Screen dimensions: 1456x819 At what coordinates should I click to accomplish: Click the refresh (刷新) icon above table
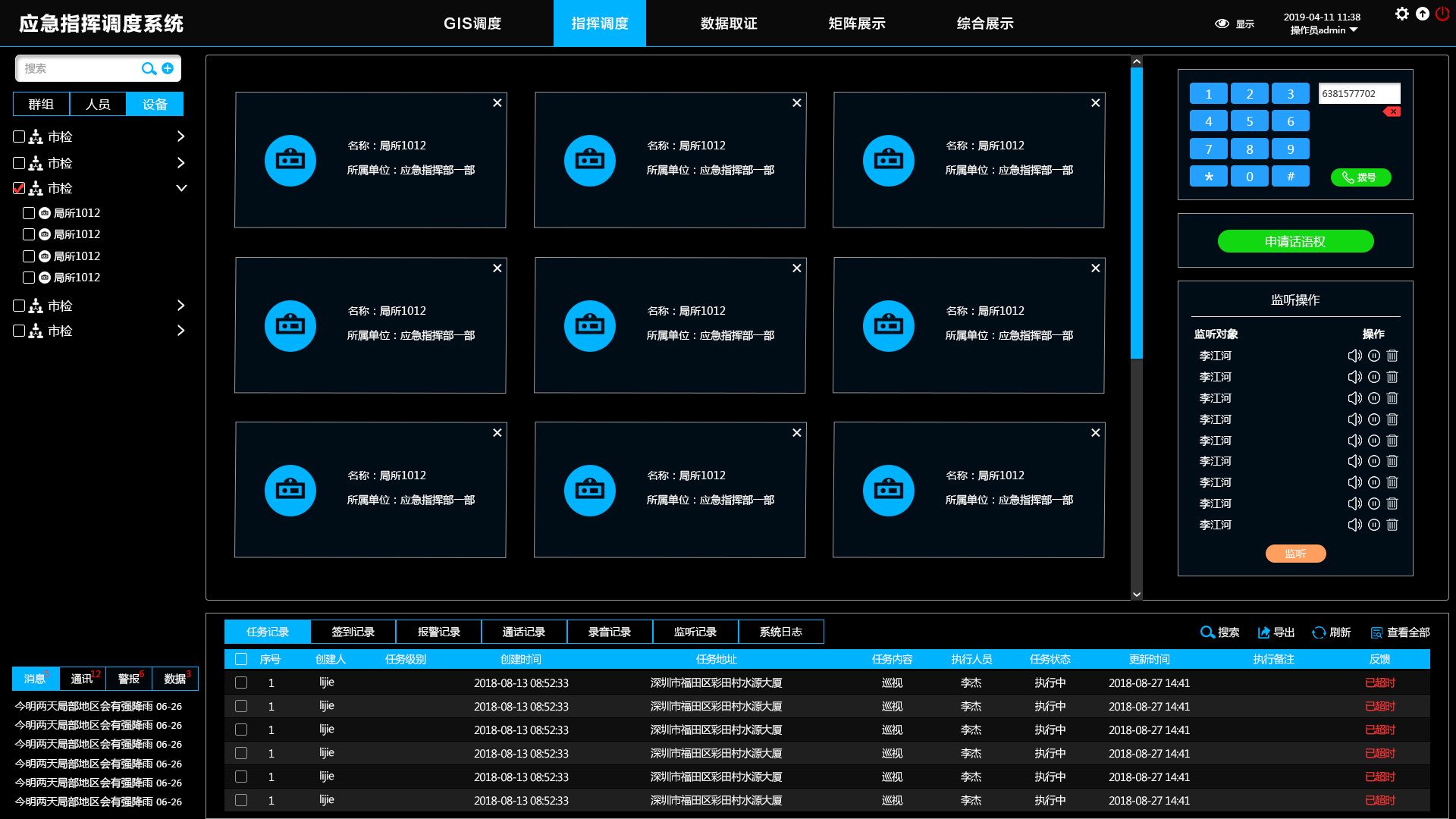[1319, 632]
